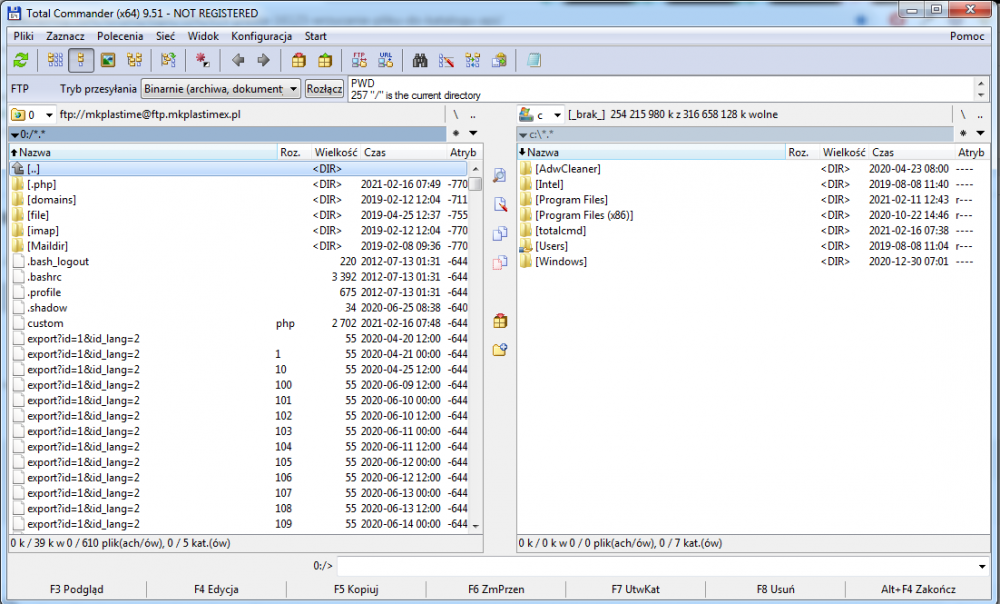Open left panel favorites asterisk button
This screenshot has height=604, width=1000.
pos(455,133)
